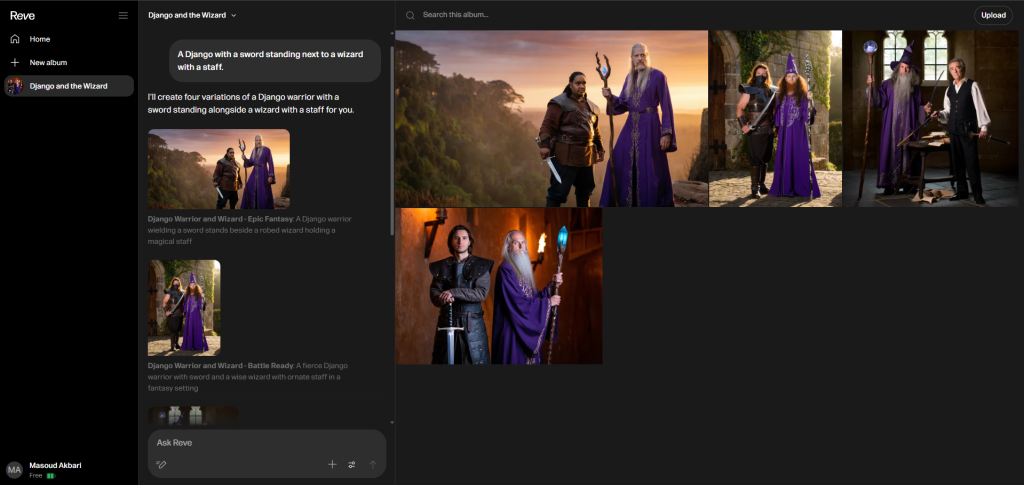Image resolution: width=1024 pixels, height=485 pixels.
Task: Click the send arrow icon
Action: [x=373, y=464]
